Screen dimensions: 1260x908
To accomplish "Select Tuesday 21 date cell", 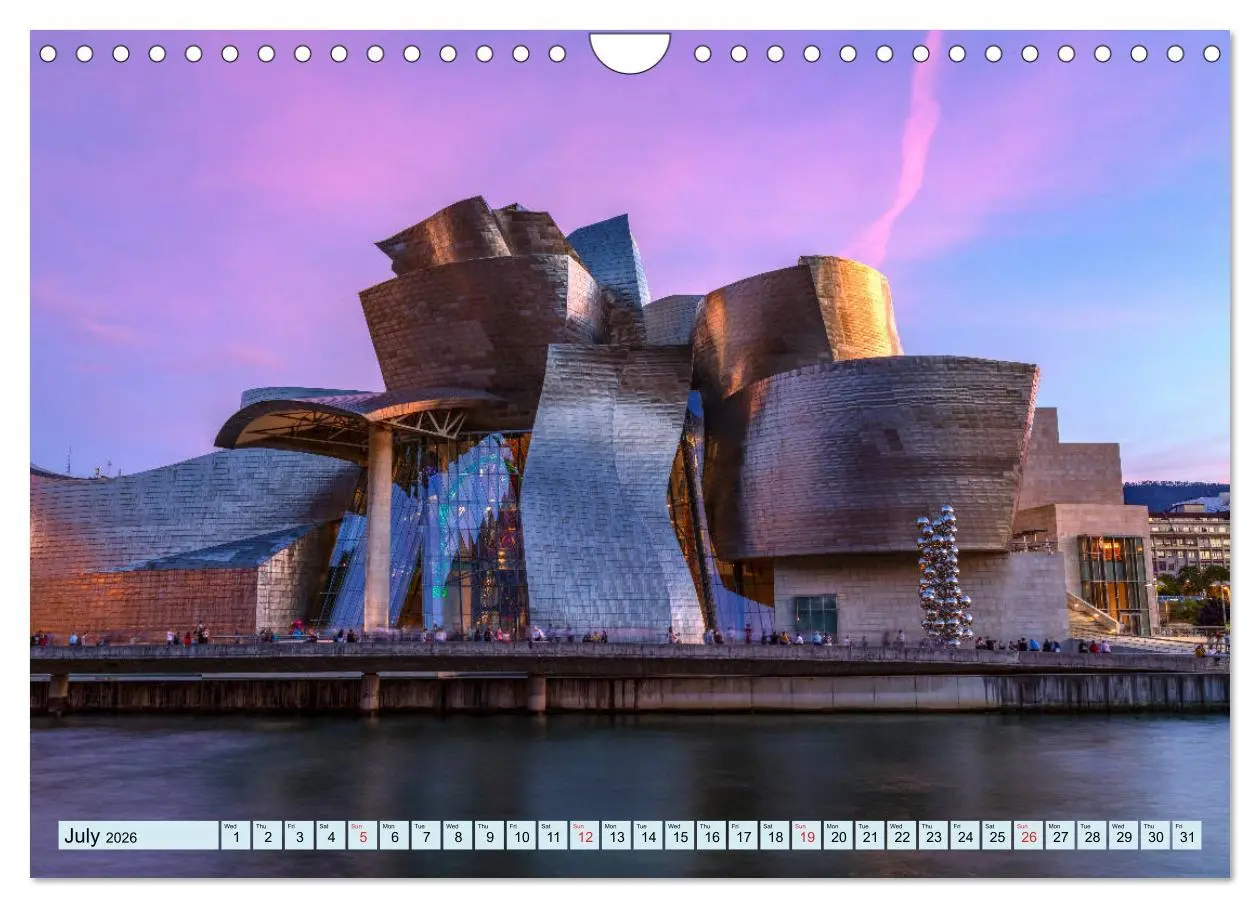I will (869, 835).
